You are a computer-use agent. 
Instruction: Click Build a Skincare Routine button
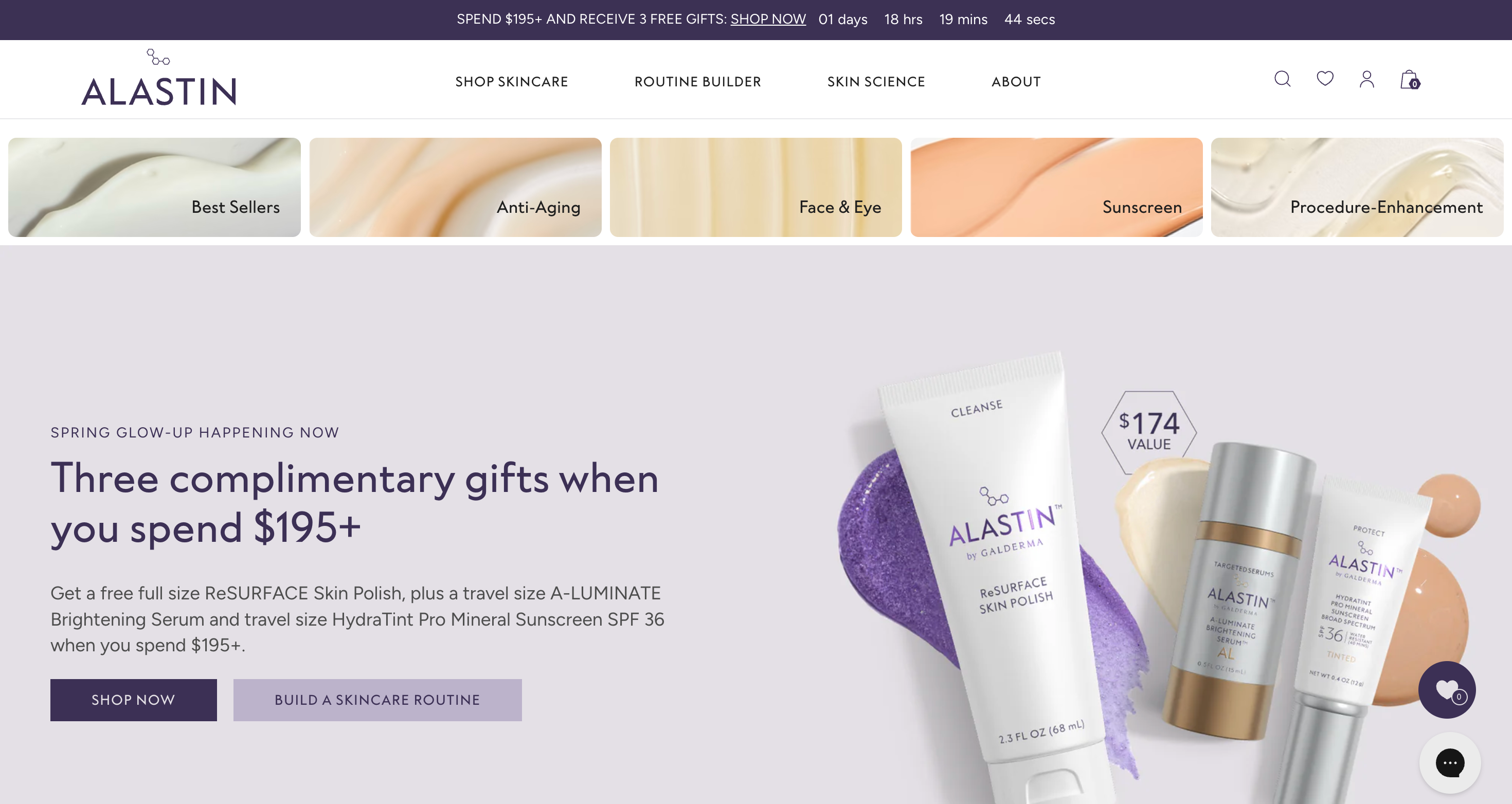[x=377, y=700]
